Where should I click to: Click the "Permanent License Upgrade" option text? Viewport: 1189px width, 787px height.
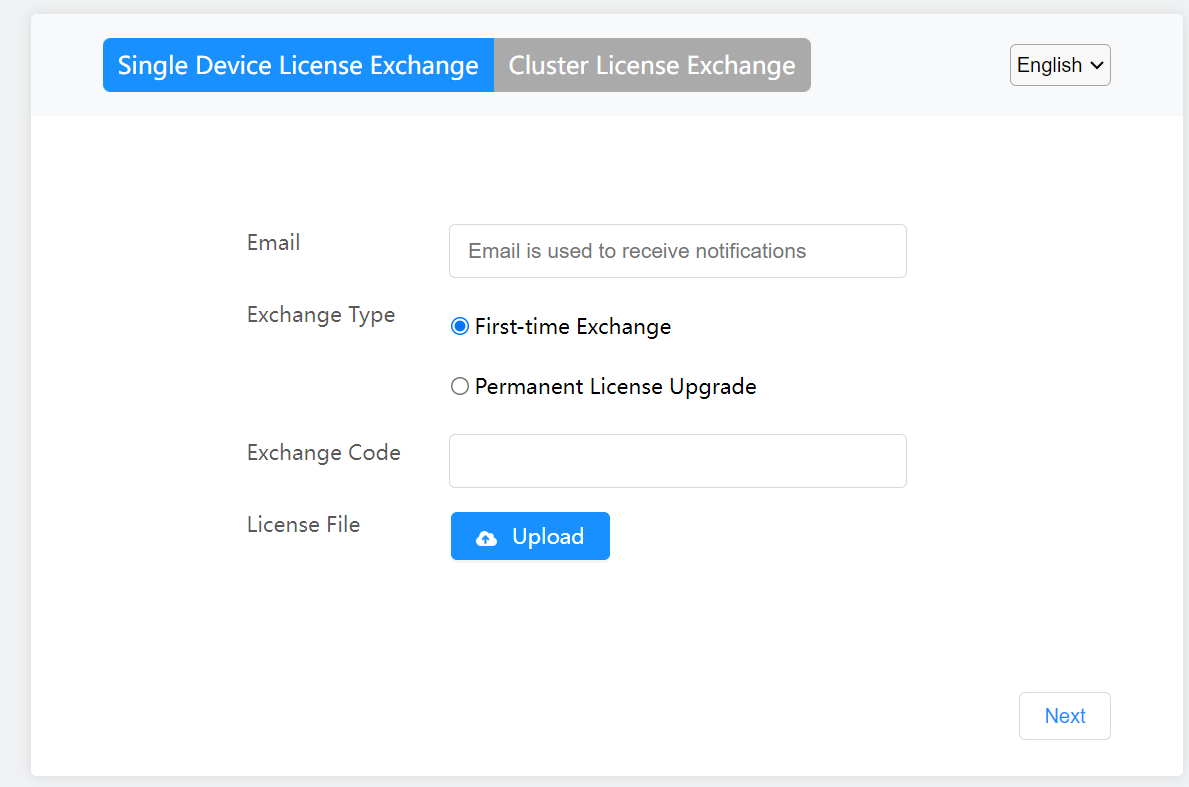point(615,387)
